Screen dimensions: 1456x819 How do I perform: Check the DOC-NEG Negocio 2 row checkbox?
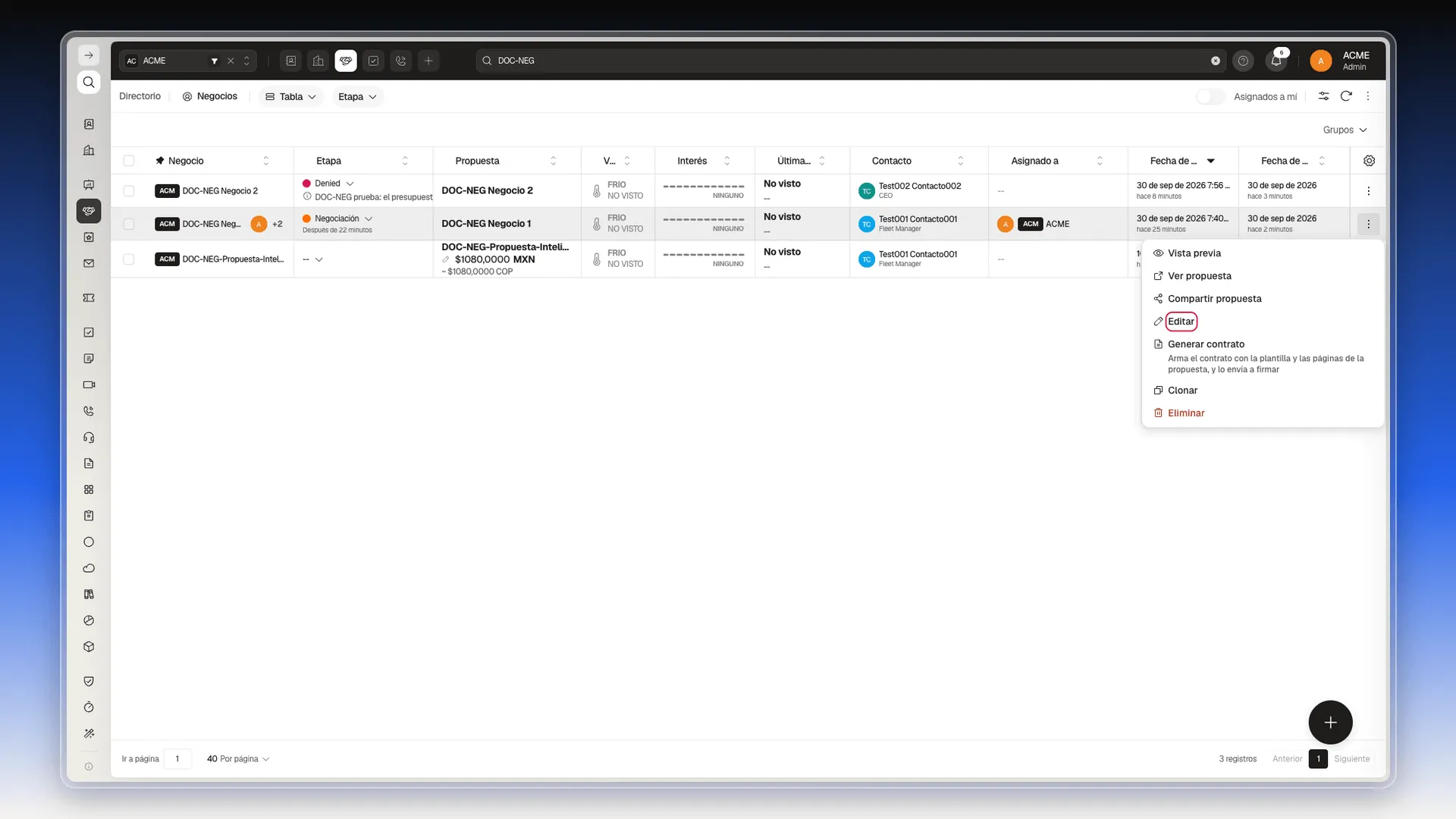click(x=129, y=191)
